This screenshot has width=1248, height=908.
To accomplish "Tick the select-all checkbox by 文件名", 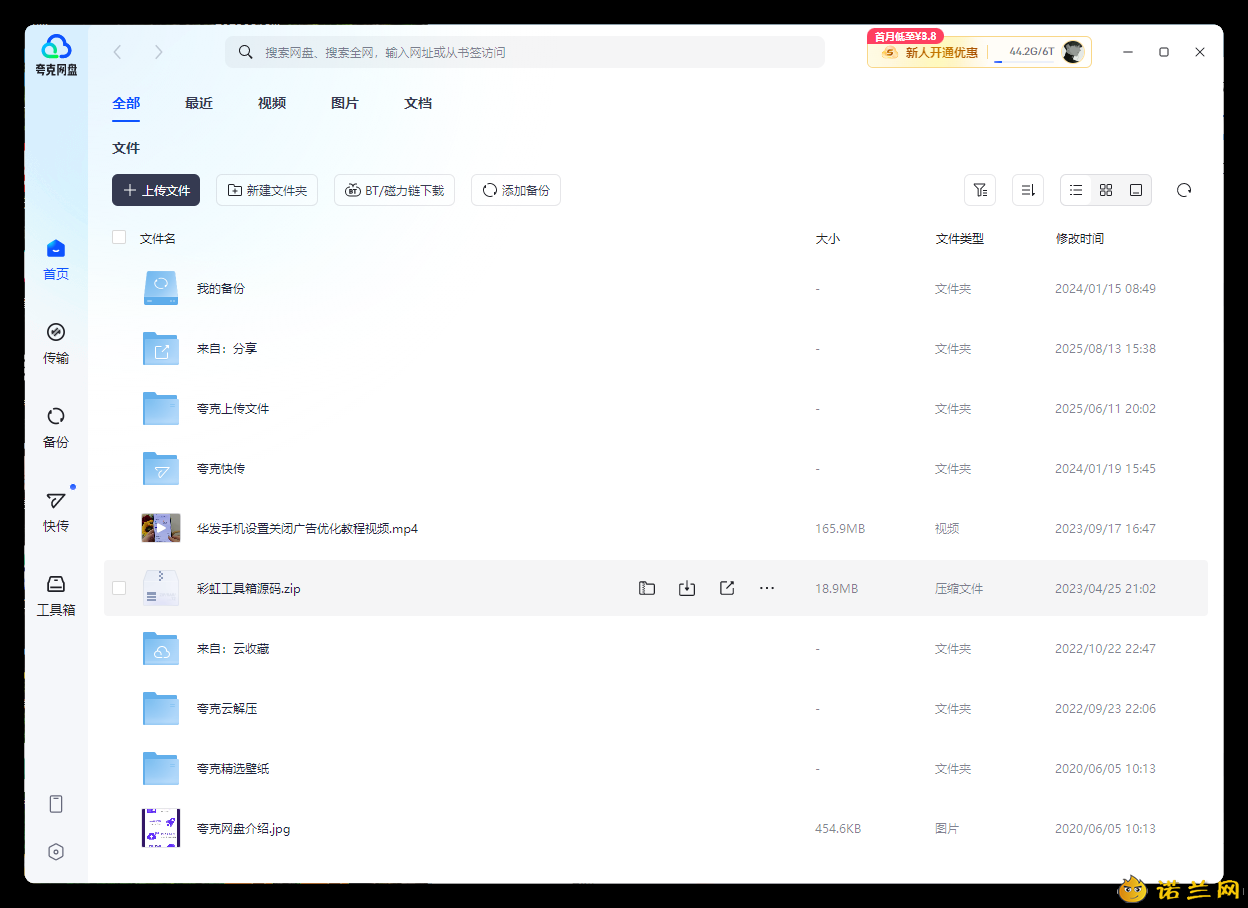I will pyautogui.click(x=119, y=237).
